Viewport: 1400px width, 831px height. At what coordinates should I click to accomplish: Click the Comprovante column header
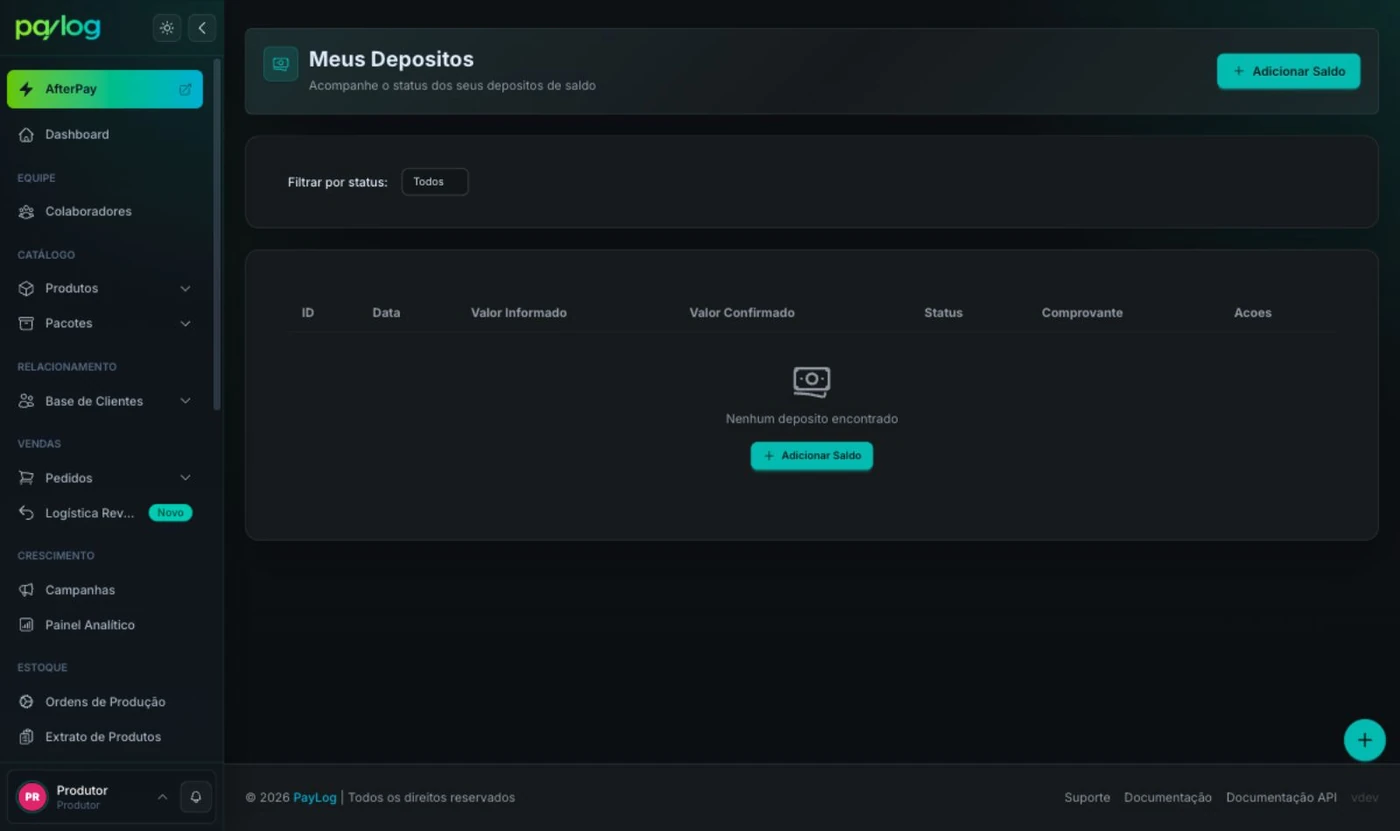(1082, 313)
